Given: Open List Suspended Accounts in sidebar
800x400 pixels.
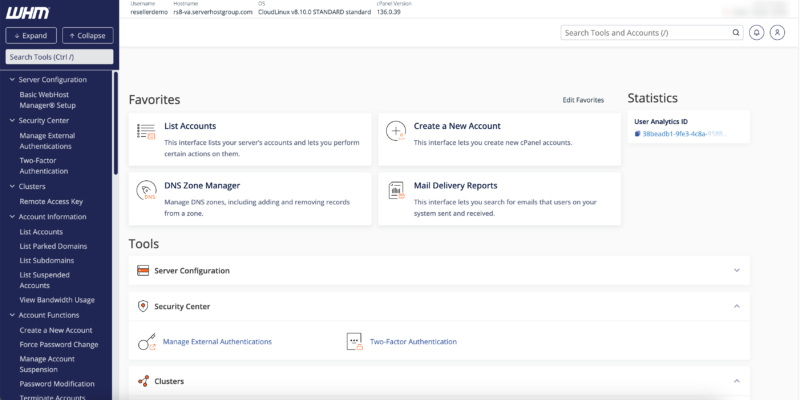Looking at the screenshot, I should (44, 280).
